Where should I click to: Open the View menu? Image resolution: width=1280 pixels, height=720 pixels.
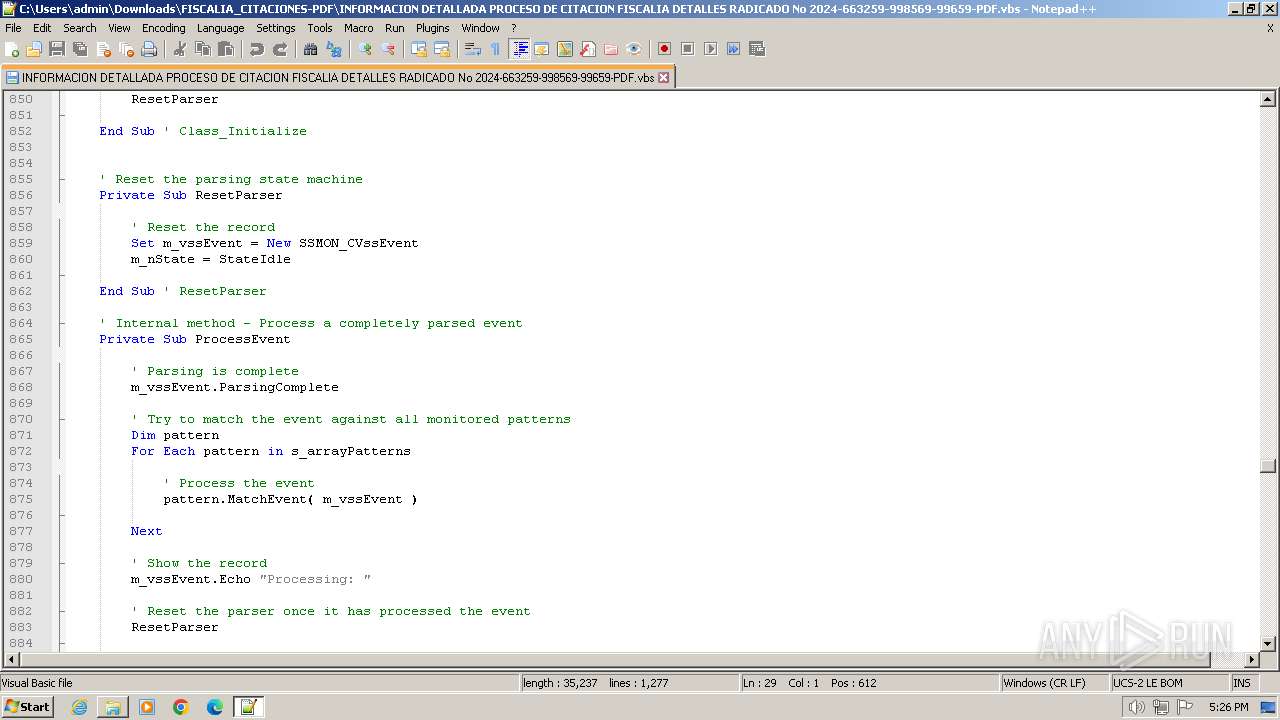pos(119,28)
